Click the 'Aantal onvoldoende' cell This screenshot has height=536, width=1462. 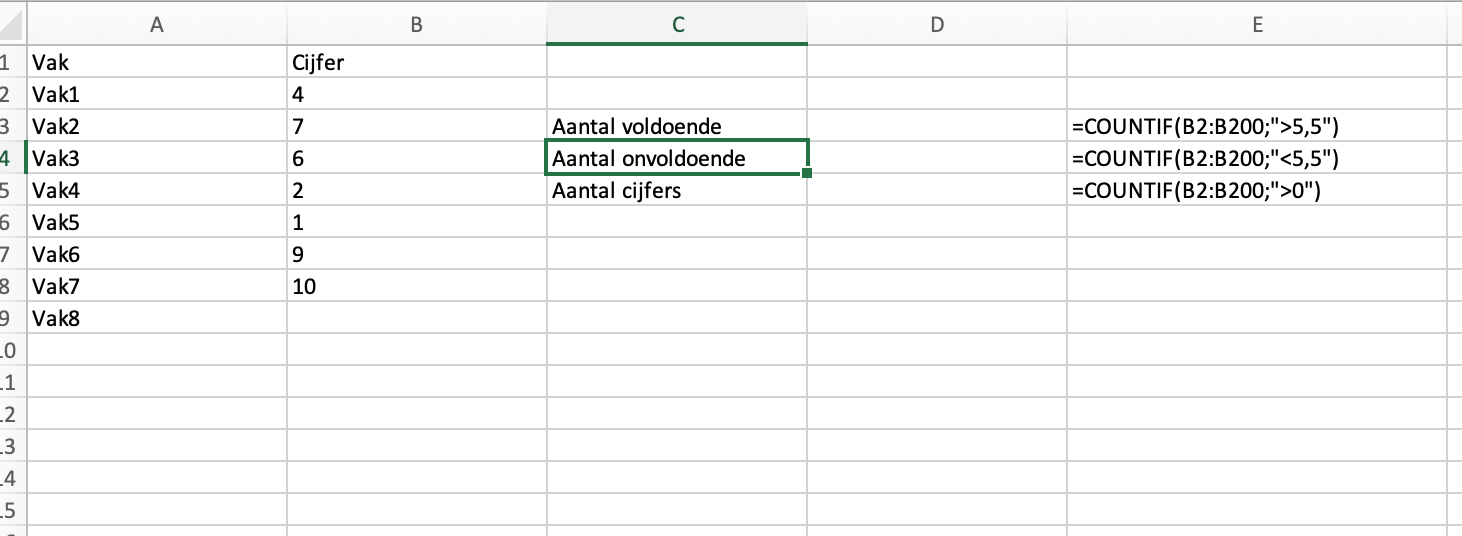677,159
